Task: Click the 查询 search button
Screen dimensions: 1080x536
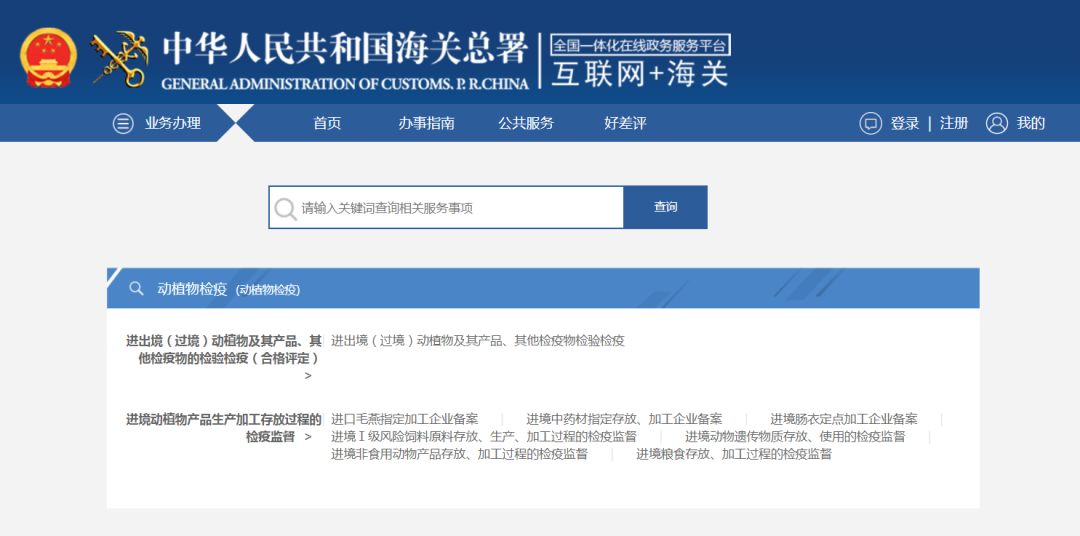Action: (x=665, y=207)
